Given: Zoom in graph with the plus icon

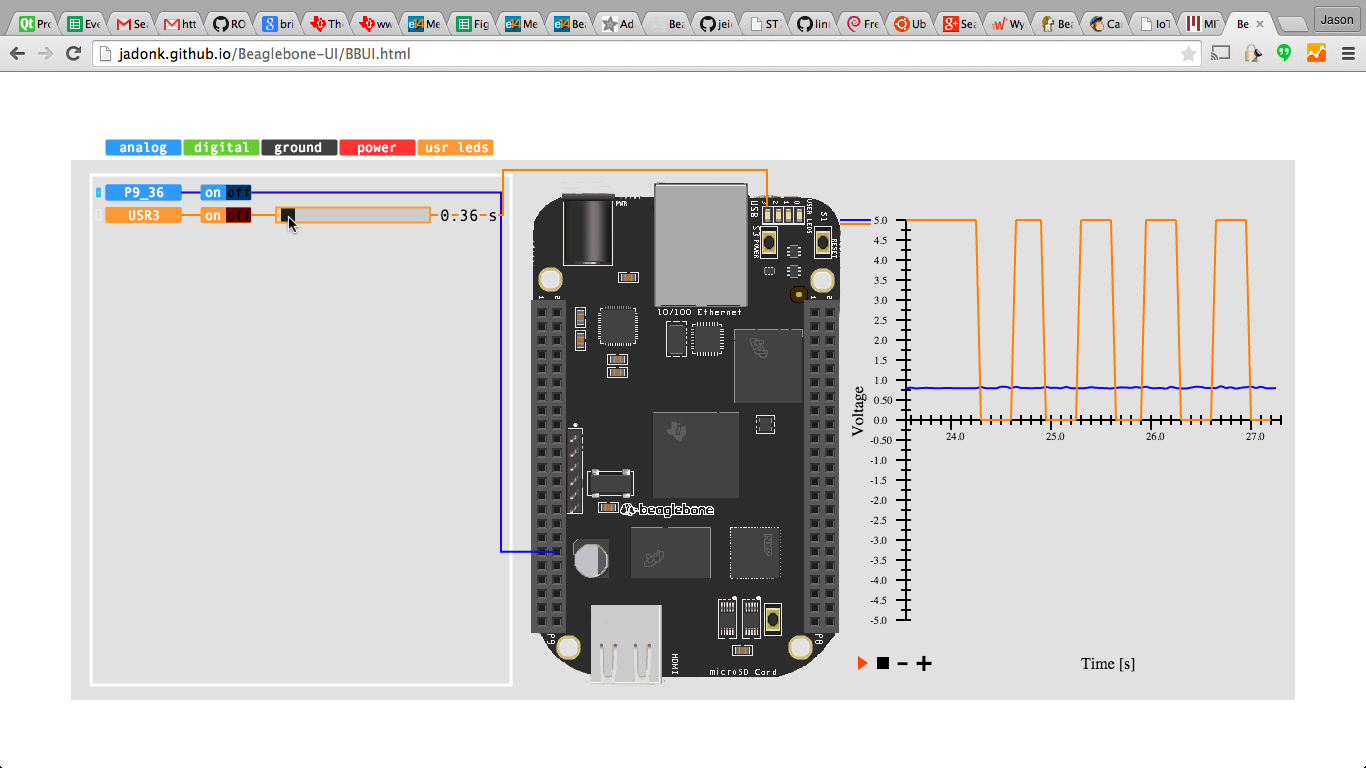Looking at the screenshot, I should coord(924,663).
